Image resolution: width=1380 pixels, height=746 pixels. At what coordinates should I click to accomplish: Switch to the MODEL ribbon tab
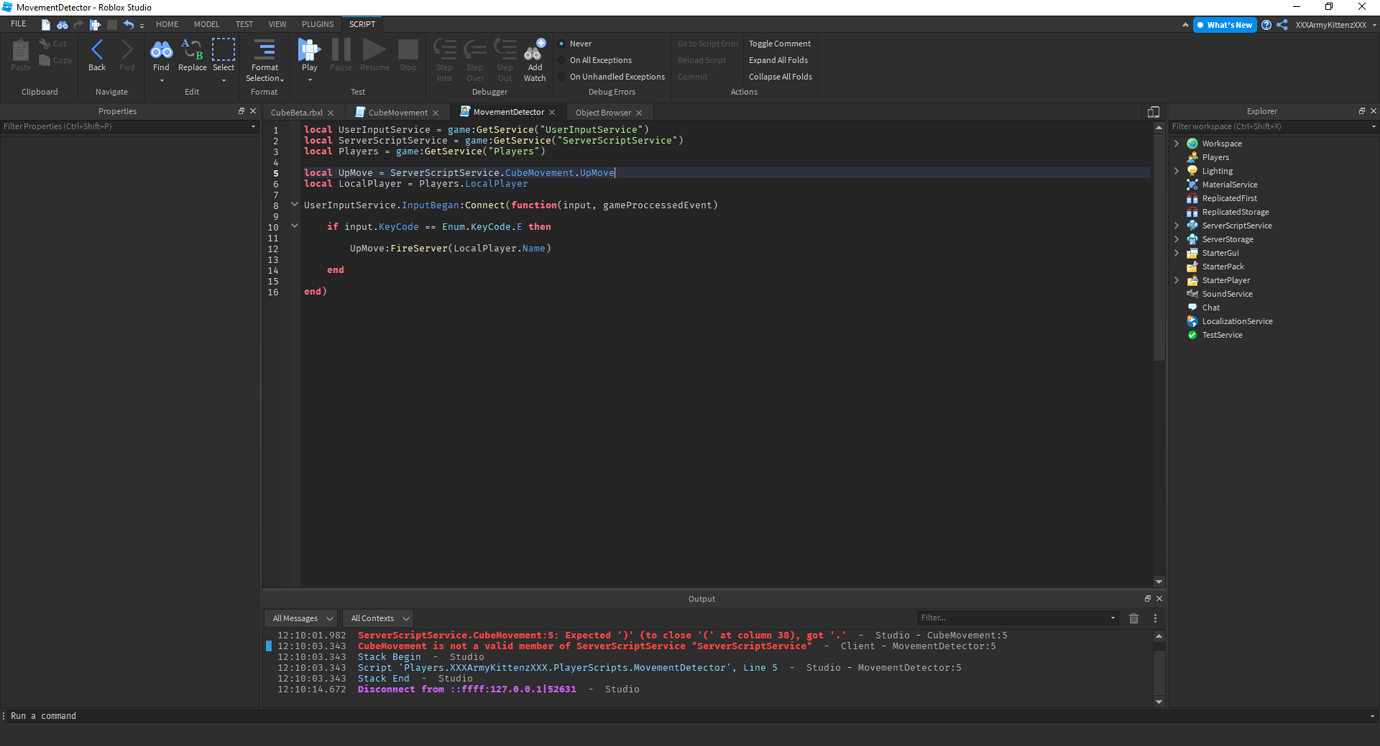(206, 23)
